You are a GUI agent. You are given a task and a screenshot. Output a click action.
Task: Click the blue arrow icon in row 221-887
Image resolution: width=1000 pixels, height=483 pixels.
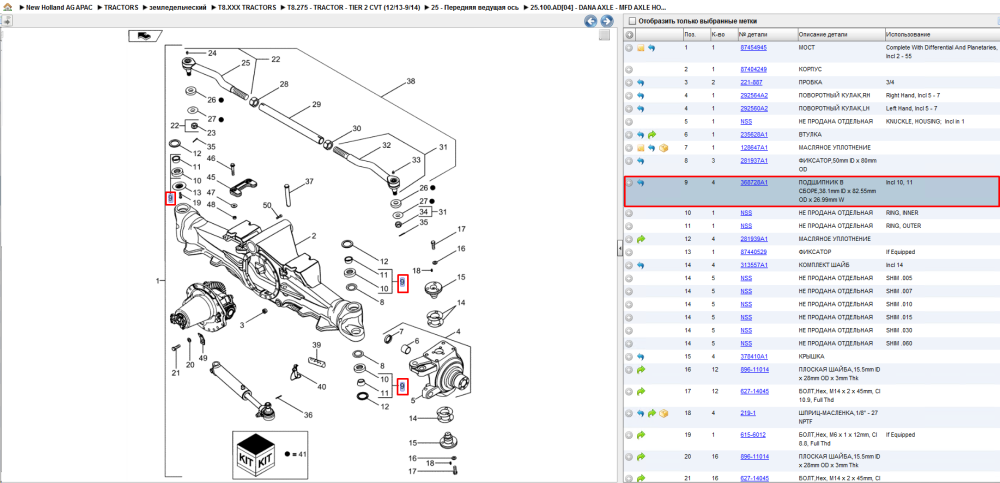[641, 82]
